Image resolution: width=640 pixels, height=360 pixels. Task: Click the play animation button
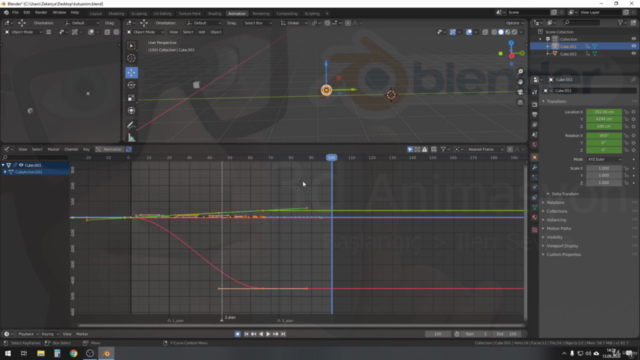[x=268, y=334]
